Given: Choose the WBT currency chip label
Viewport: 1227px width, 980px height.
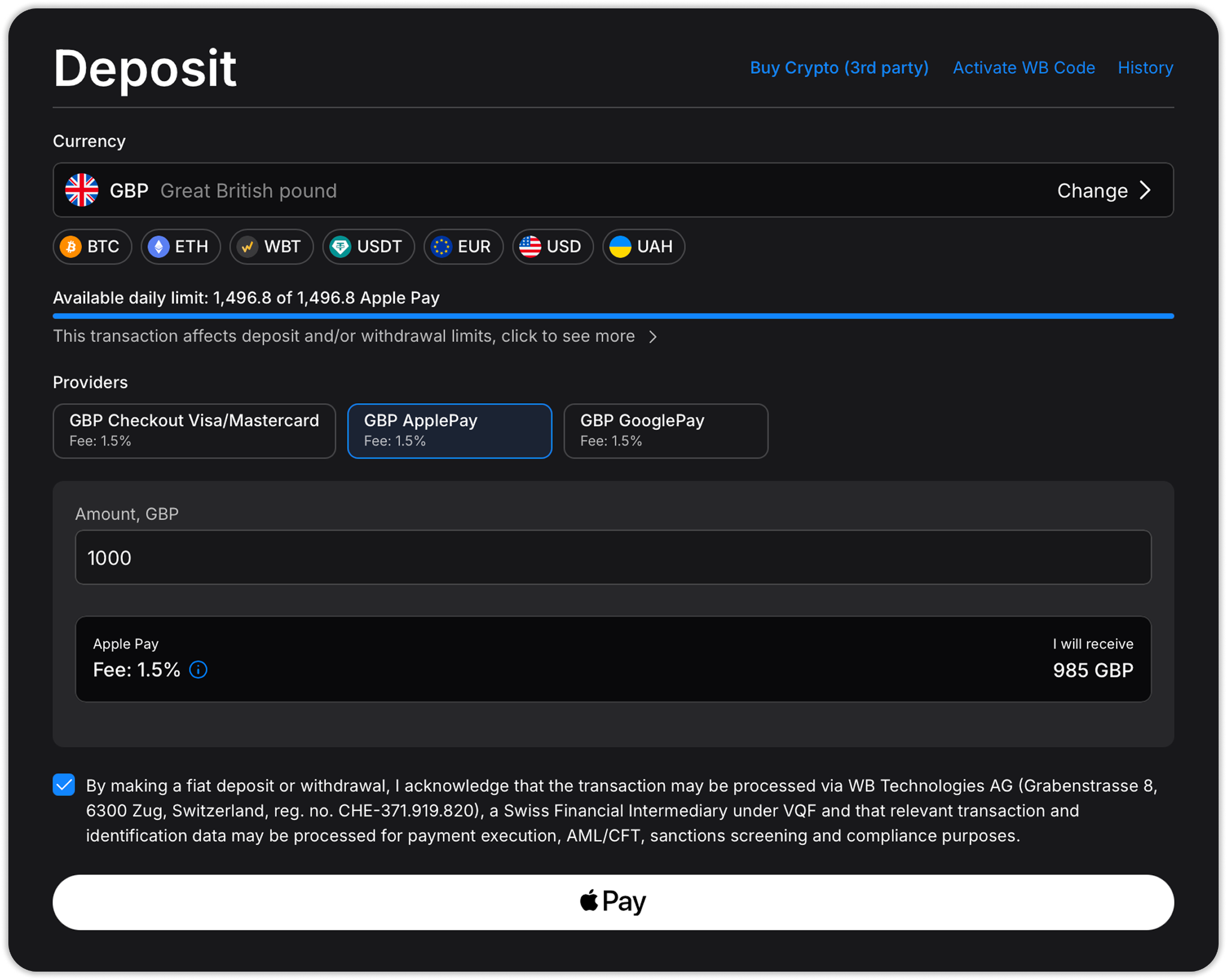Looking at the screenshot, I should click(x=282, y=247).
